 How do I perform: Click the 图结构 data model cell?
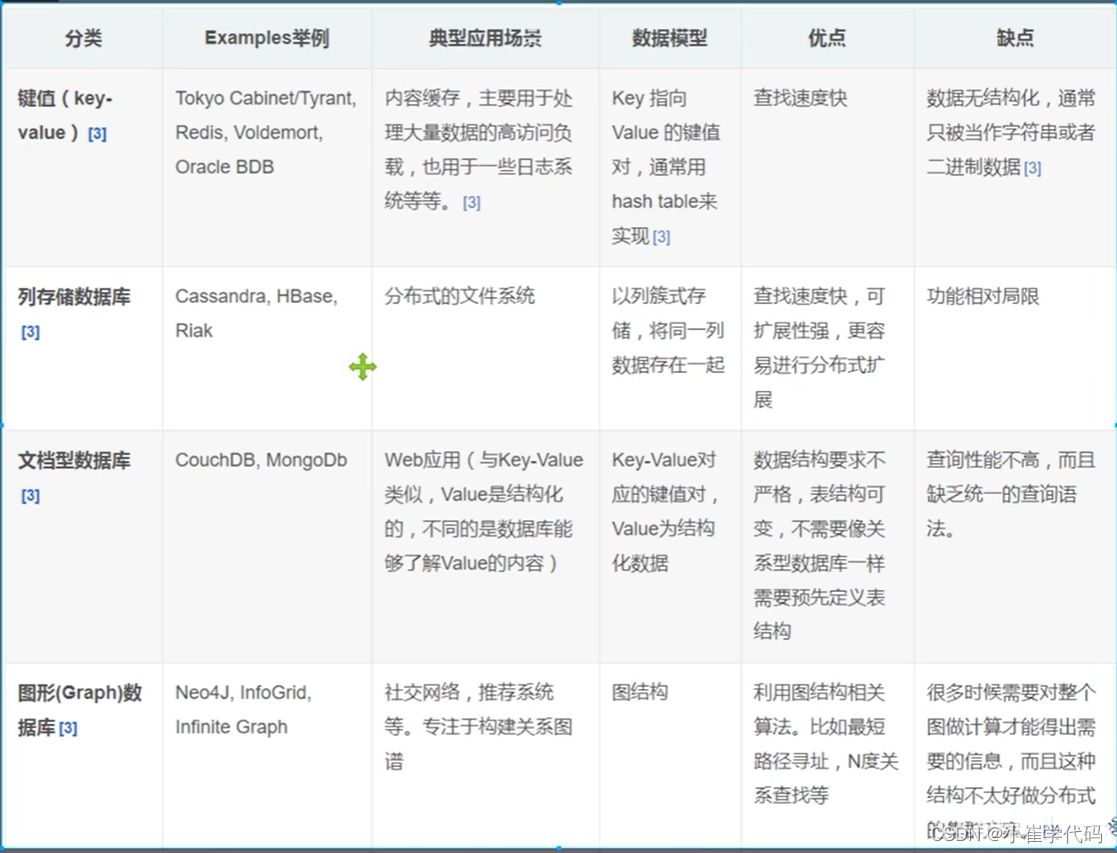pyautogui.click(x=641, y=692)
